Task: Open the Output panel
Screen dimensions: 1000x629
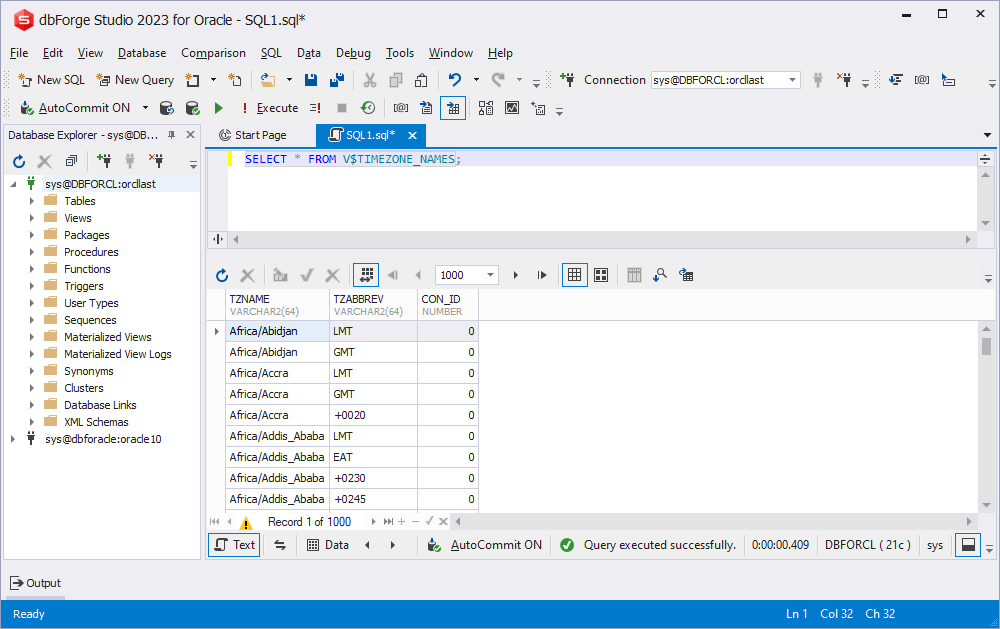Action: [x=36, y=583]
